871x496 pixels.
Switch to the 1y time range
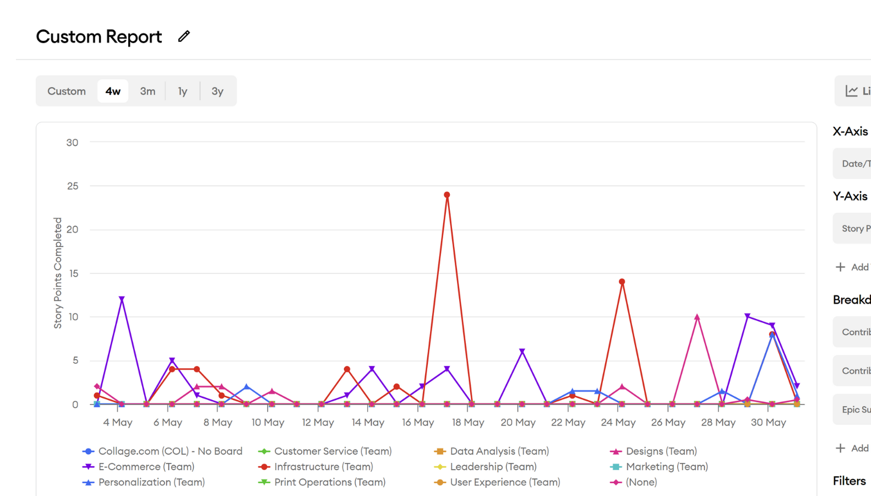pos(182,91)
